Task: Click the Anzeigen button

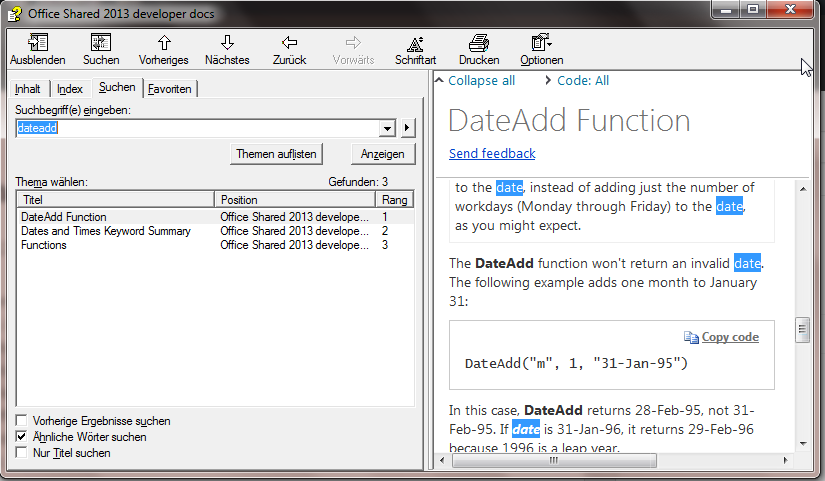Action: tap(383, 154)
